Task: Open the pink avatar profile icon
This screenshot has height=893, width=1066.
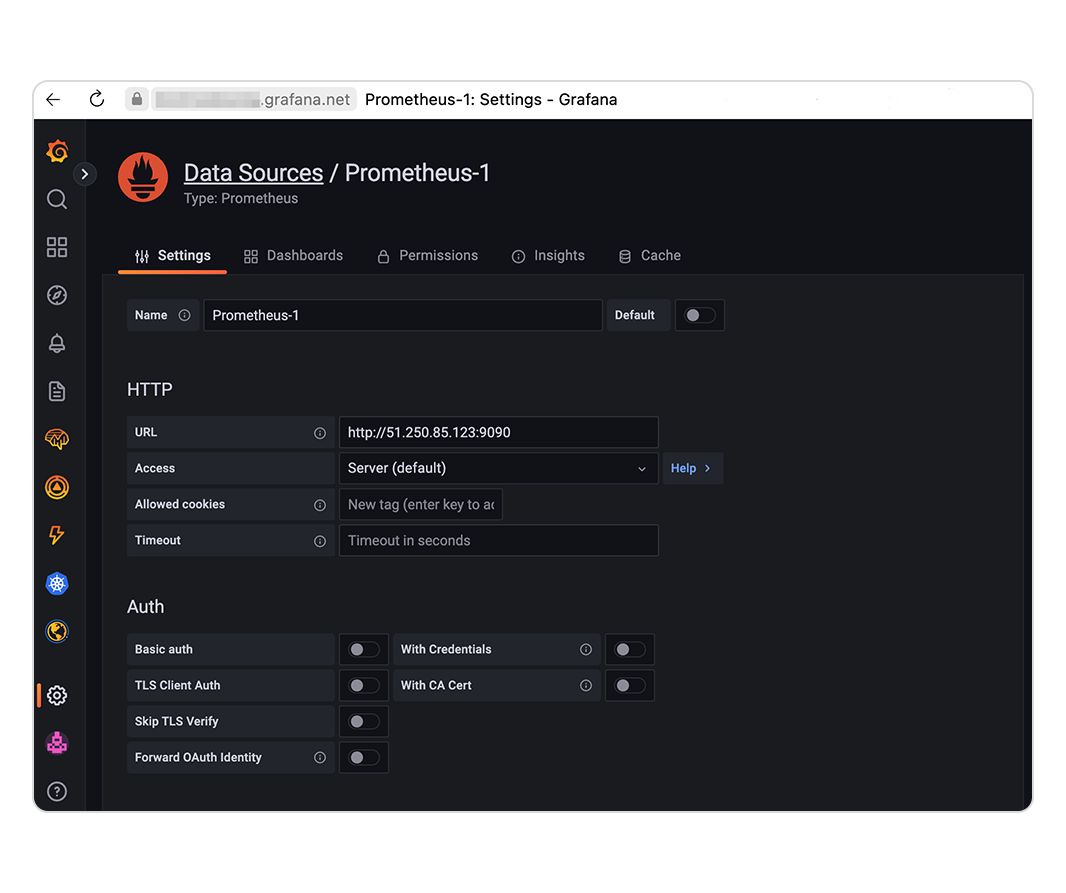Action: tap(57, 743)
